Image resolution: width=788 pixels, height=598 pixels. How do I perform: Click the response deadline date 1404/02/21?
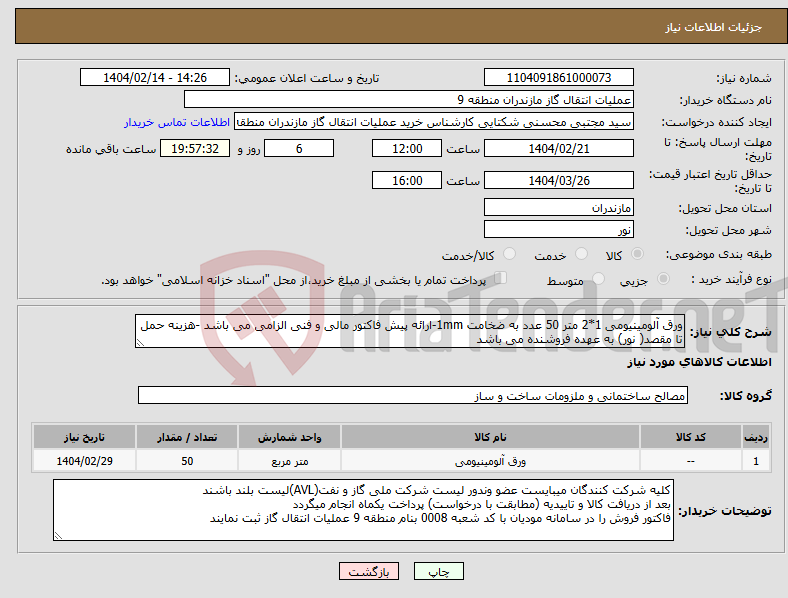[x=558, y=148]
